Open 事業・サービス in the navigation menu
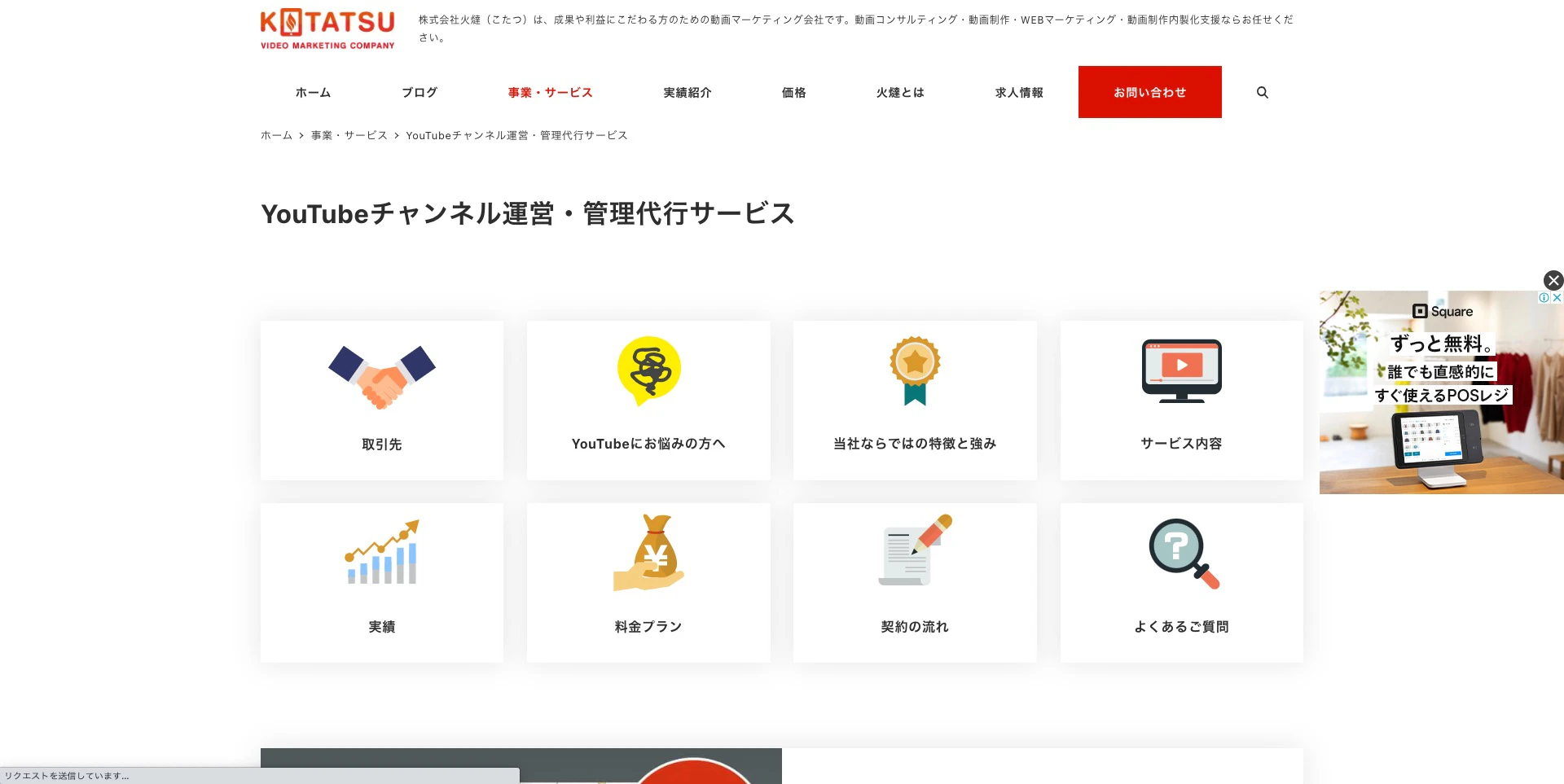The height and width of the screenshot is (784, 1564). [x=550, y=92]
